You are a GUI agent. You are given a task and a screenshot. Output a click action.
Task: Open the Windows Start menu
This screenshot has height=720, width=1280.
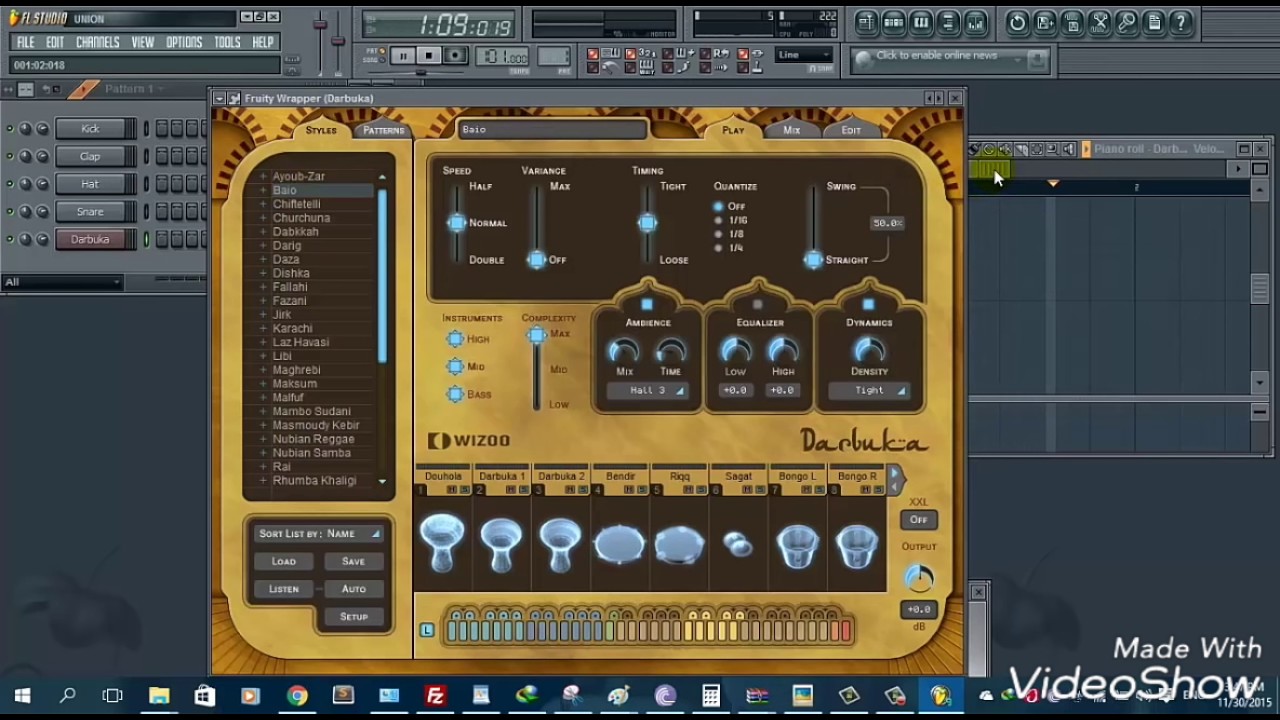(22, 696)
